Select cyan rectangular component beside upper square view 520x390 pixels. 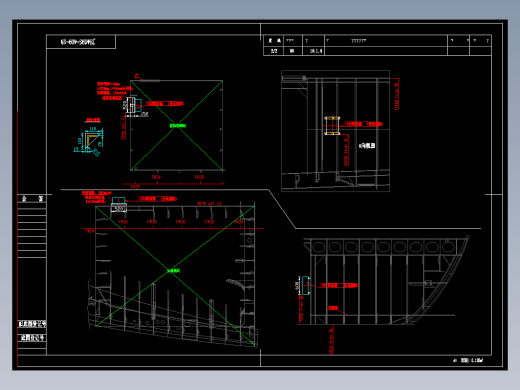pyautogui.click(x=137, y=105)
